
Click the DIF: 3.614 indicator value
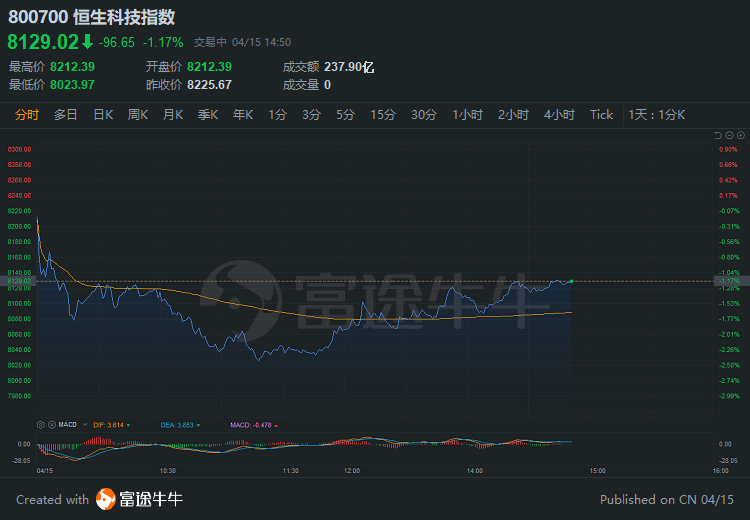111,425
